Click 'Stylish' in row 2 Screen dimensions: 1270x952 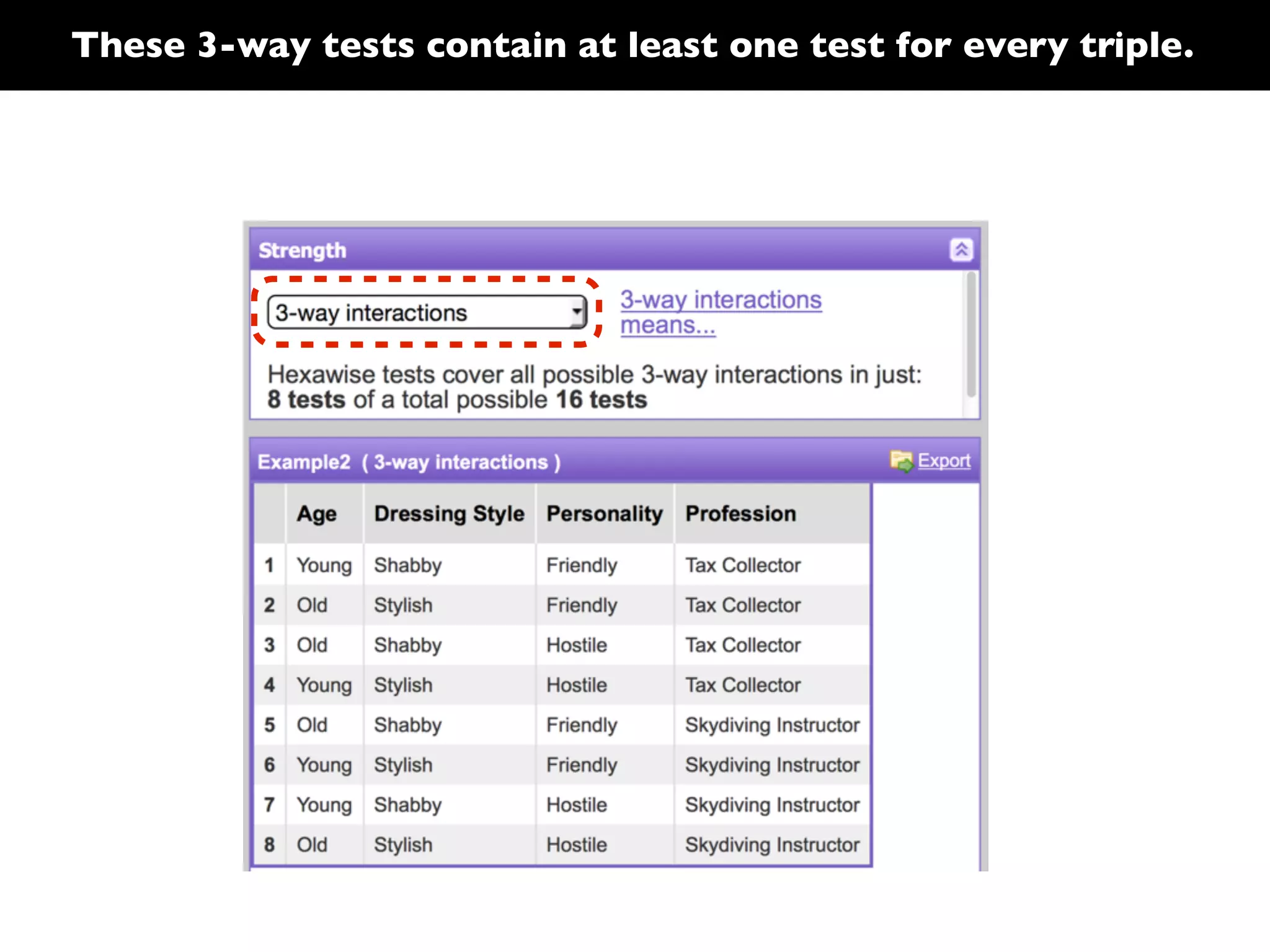pos(403,606)
